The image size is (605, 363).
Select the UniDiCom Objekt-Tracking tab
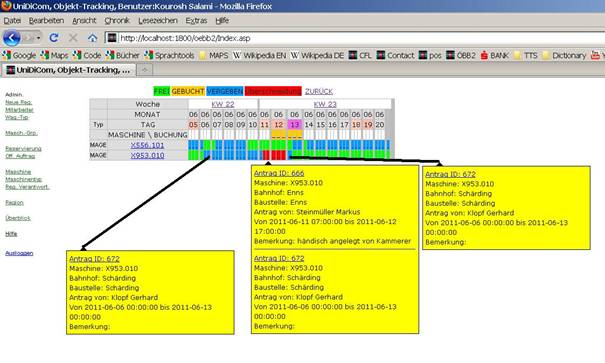[x=69, y=70]
